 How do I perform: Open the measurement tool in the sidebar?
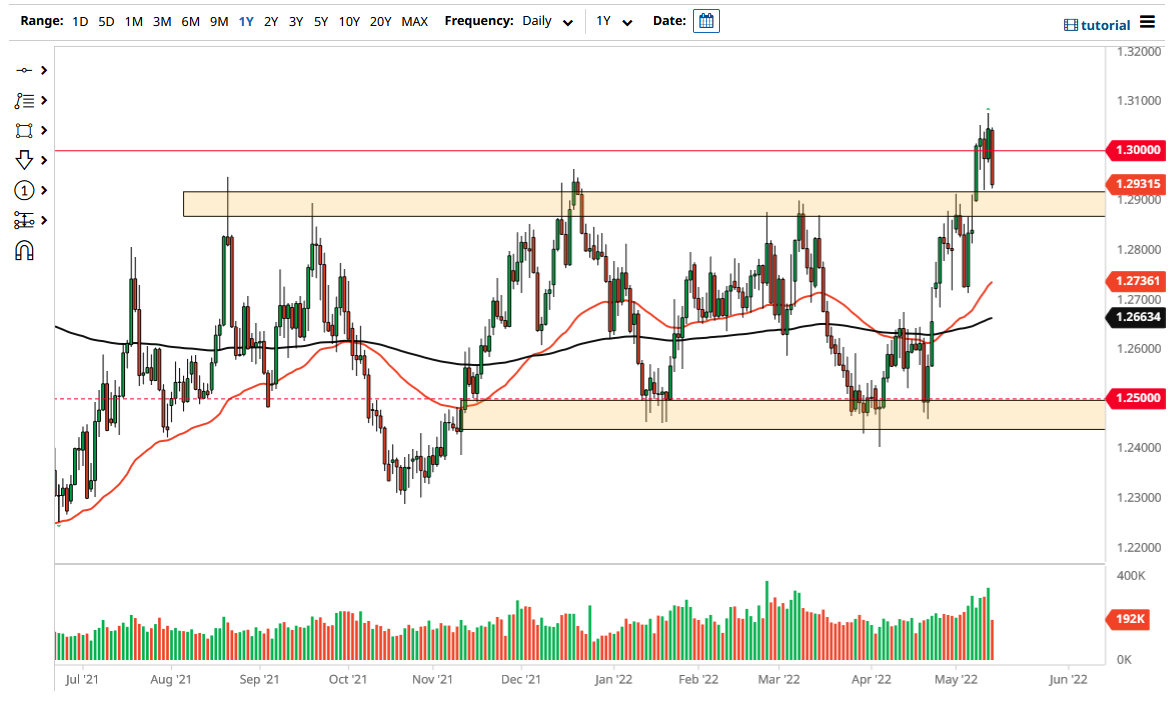25,220
